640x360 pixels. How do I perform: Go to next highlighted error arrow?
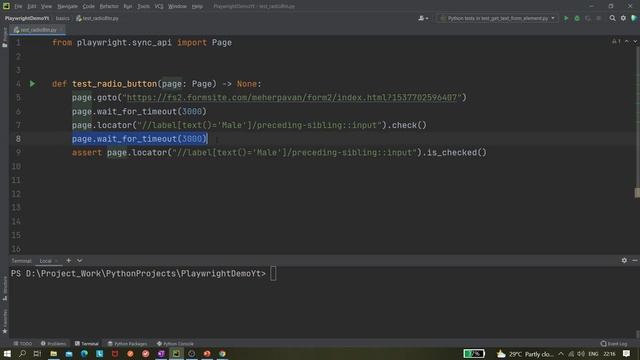pos(635,42)
